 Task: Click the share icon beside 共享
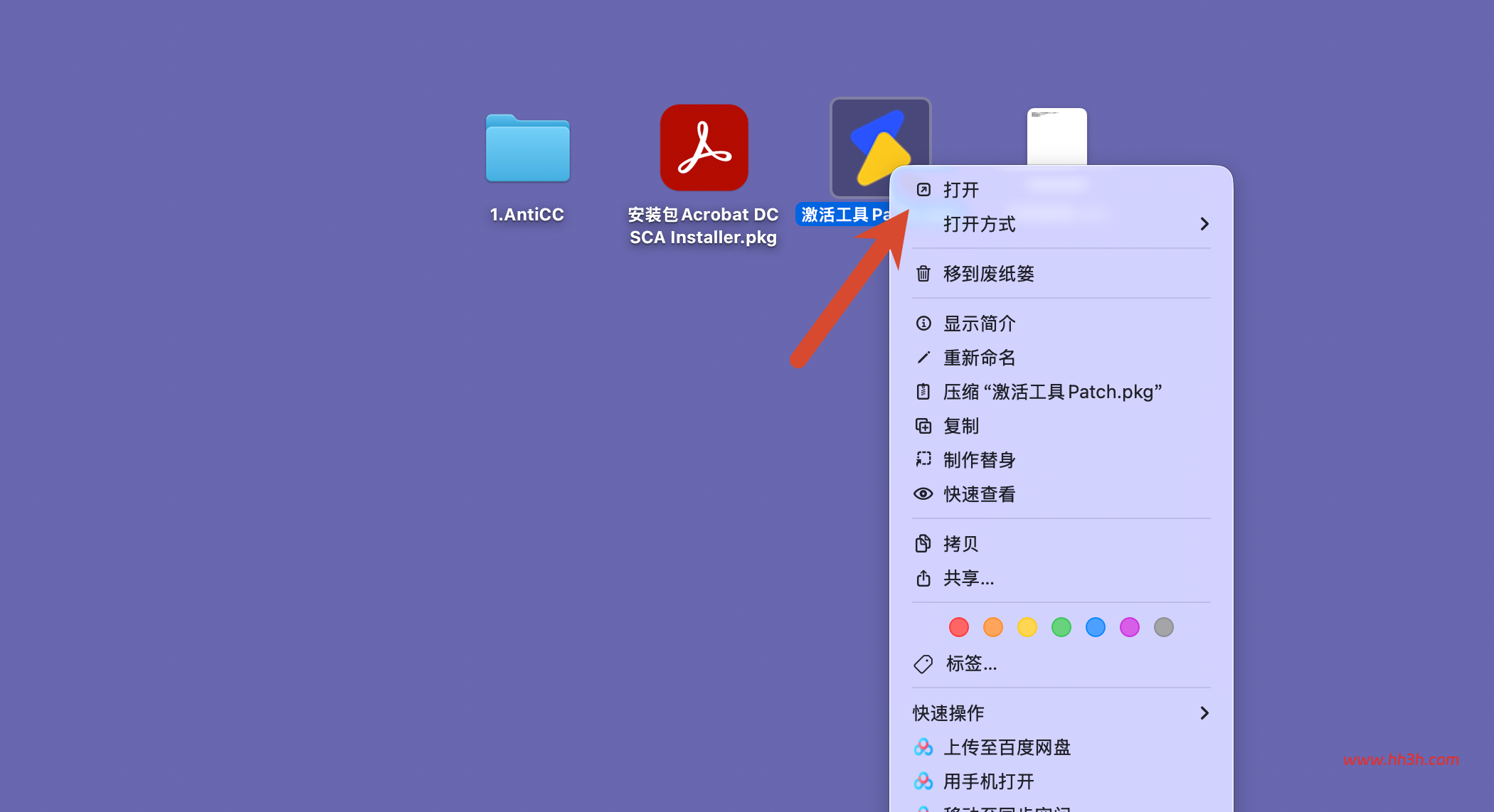[923, 578]
